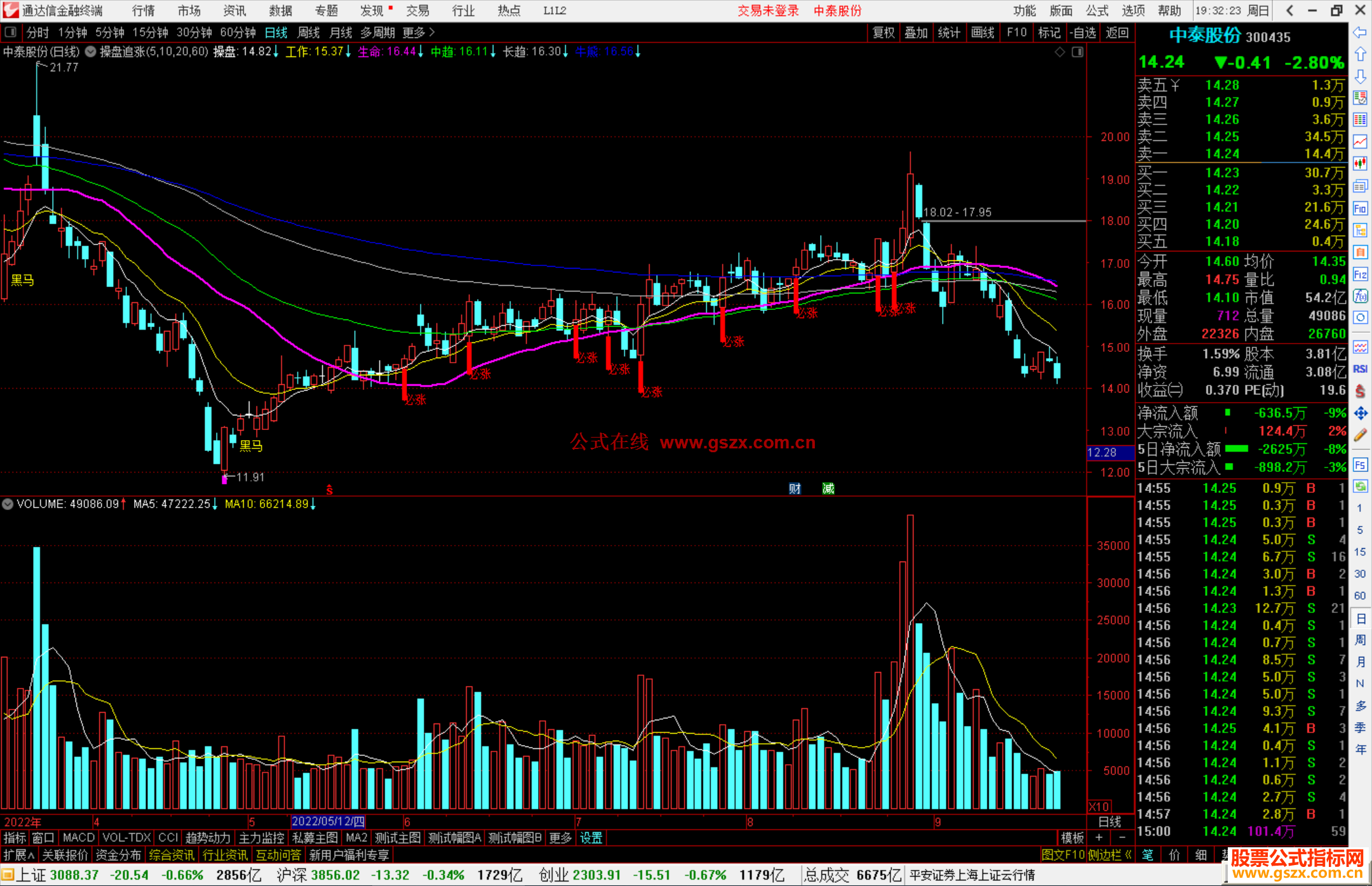Select the pencil drawing tool icon
Screen dimensions: 1372x886
coord(1360,436)
